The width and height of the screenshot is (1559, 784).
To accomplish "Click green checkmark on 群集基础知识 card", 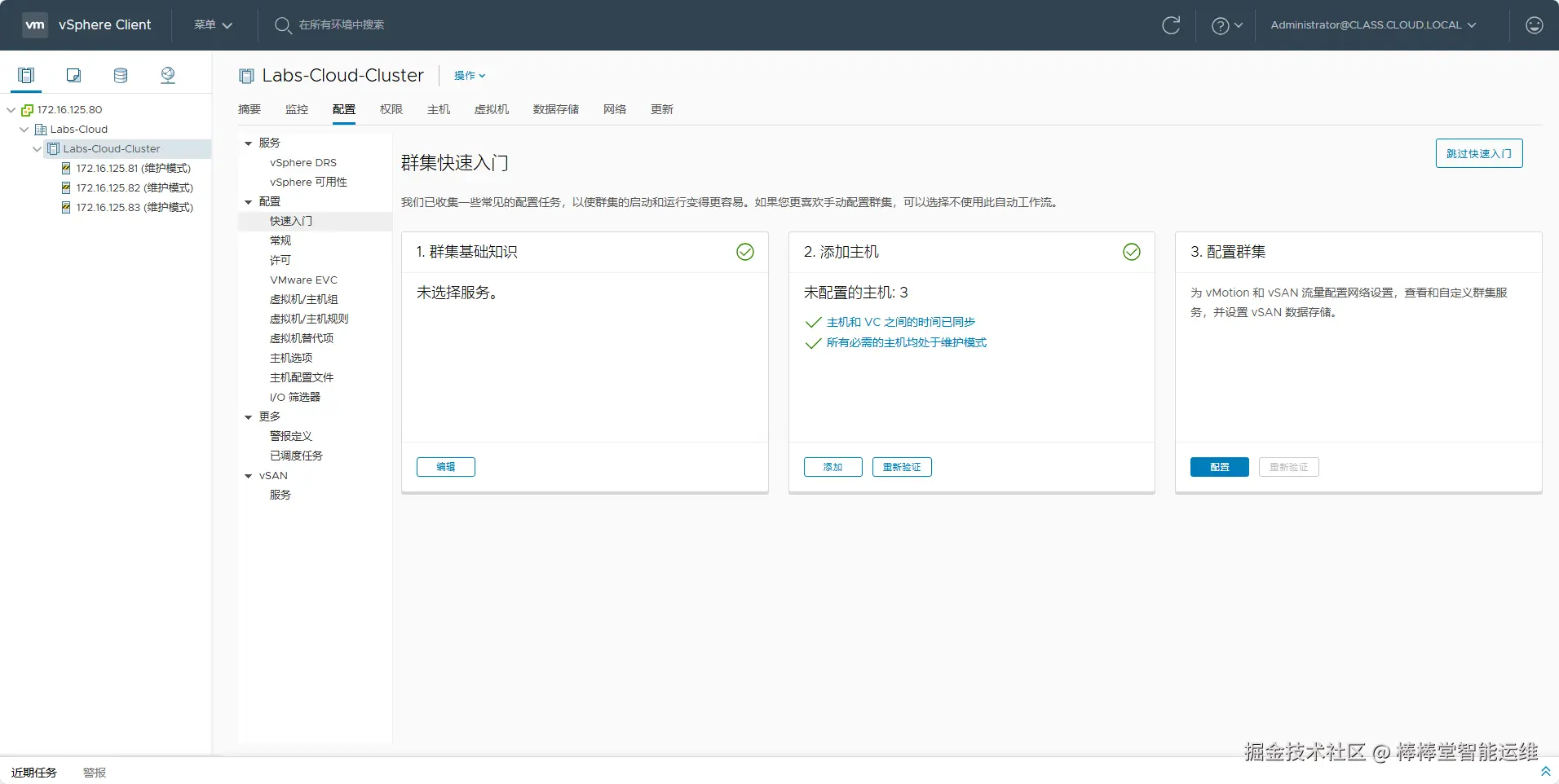I will [x=745, y=252].
